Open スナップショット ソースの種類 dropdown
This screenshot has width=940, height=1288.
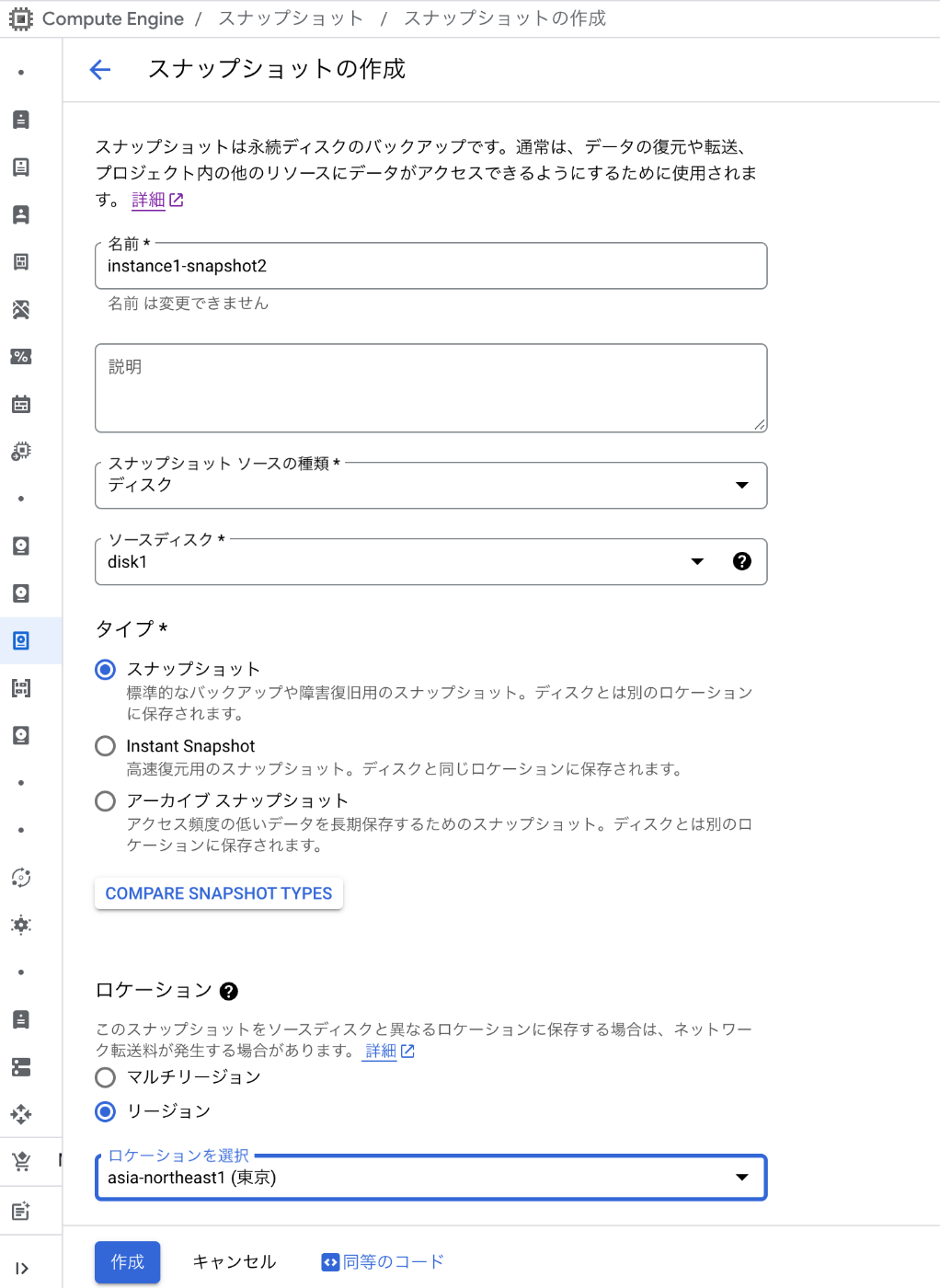[x=431, y=485]
